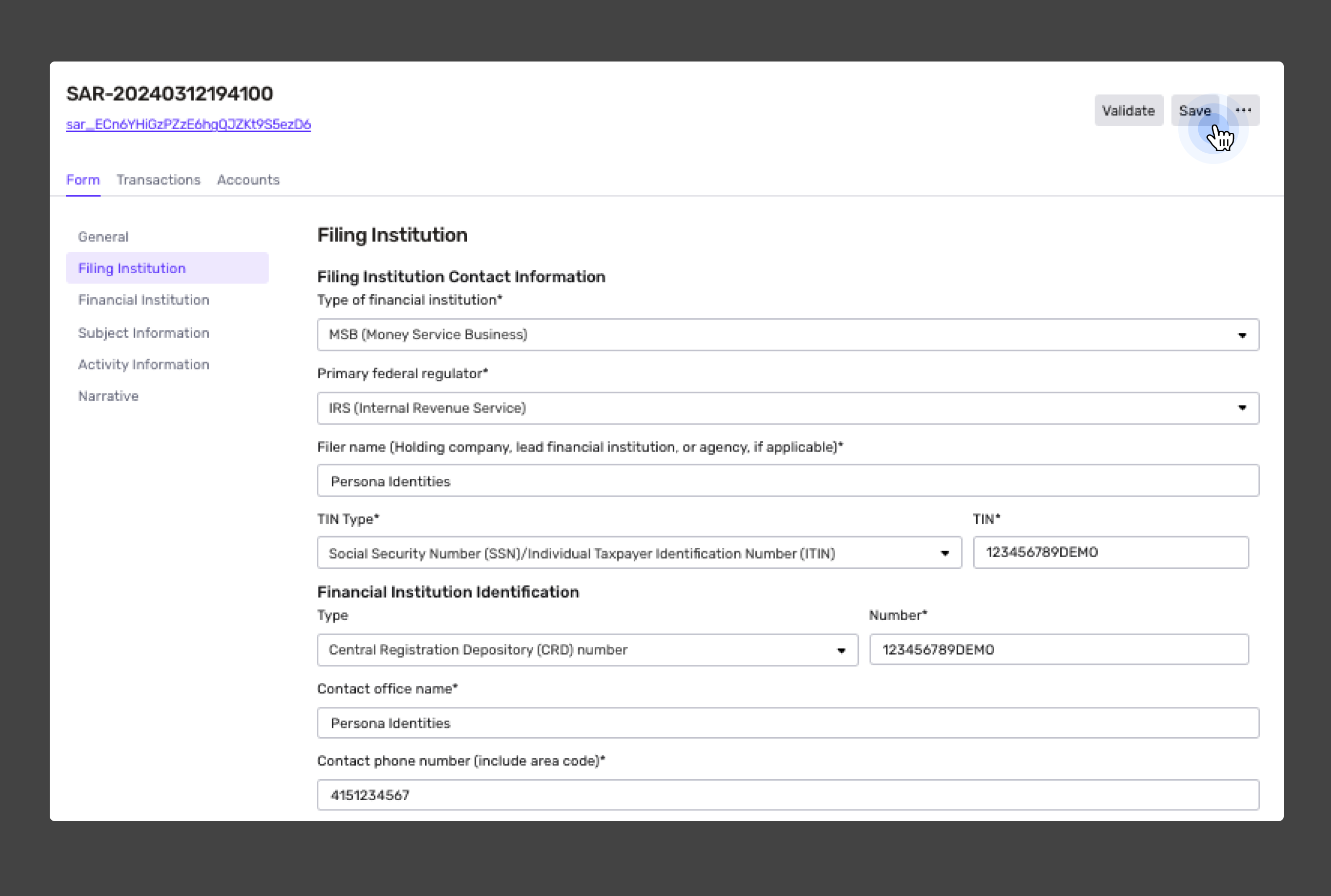Focus the Contact phone number field

tap(788, 795)
